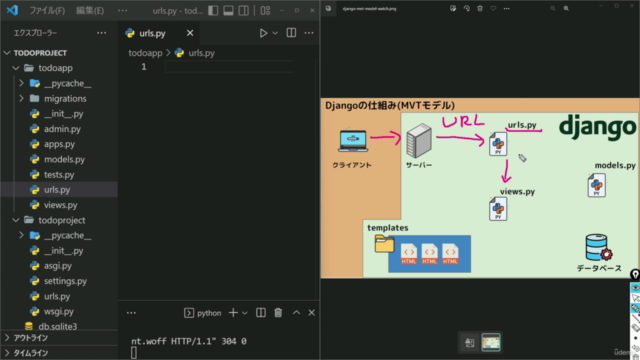
Task: Open wsgi.py in todoproject
Action: point(59,311)
